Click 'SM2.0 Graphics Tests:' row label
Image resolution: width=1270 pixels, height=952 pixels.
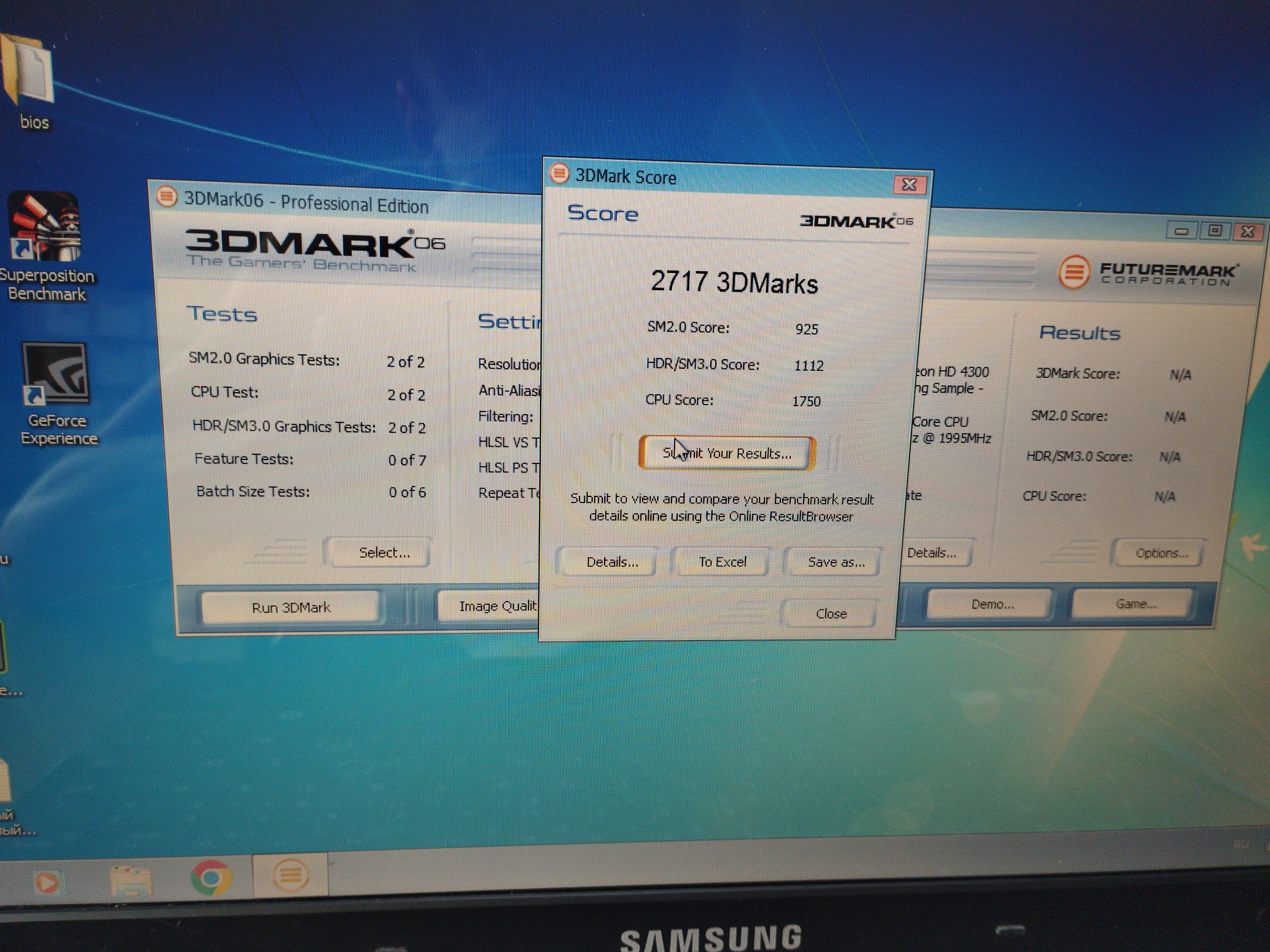click(264, 359)
